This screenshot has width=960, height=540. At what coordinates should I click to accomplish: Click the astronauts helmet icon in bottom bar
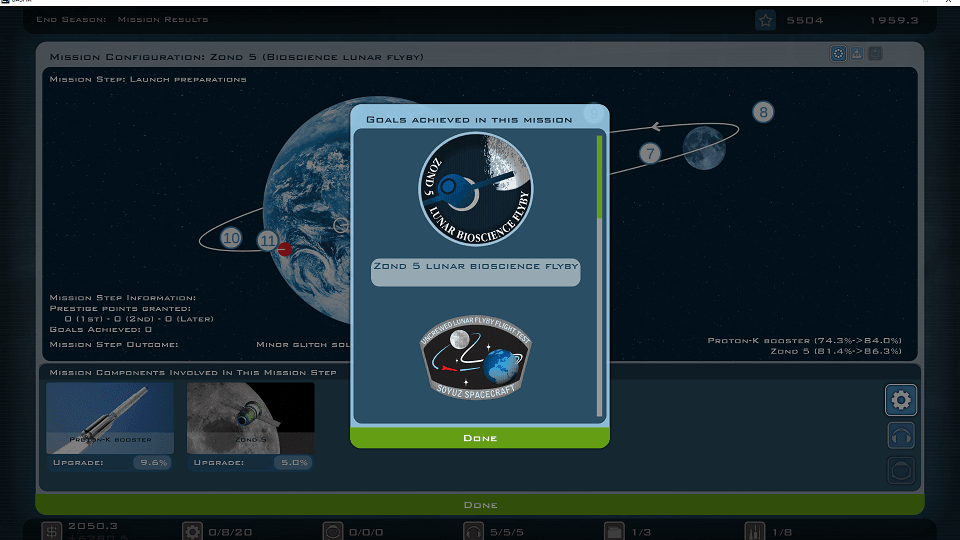333,531
